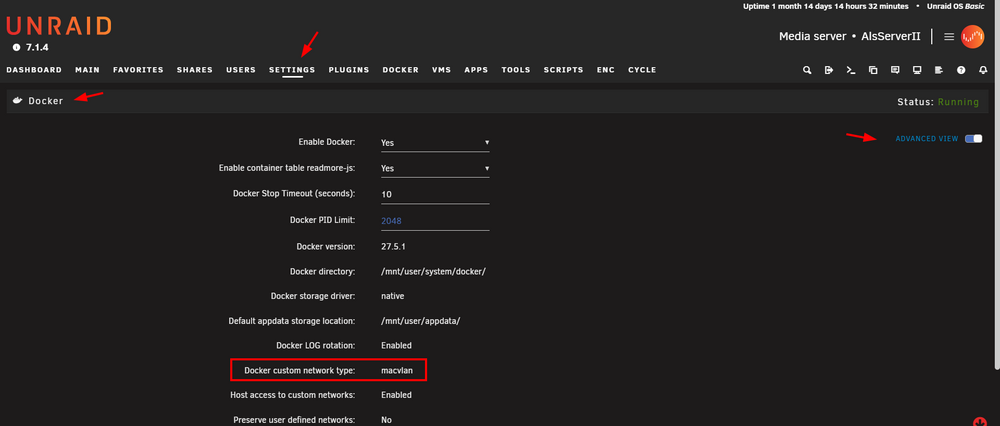Click the Status: Running text
This screenshot has width=1000, height=426.
coord(938,102)
